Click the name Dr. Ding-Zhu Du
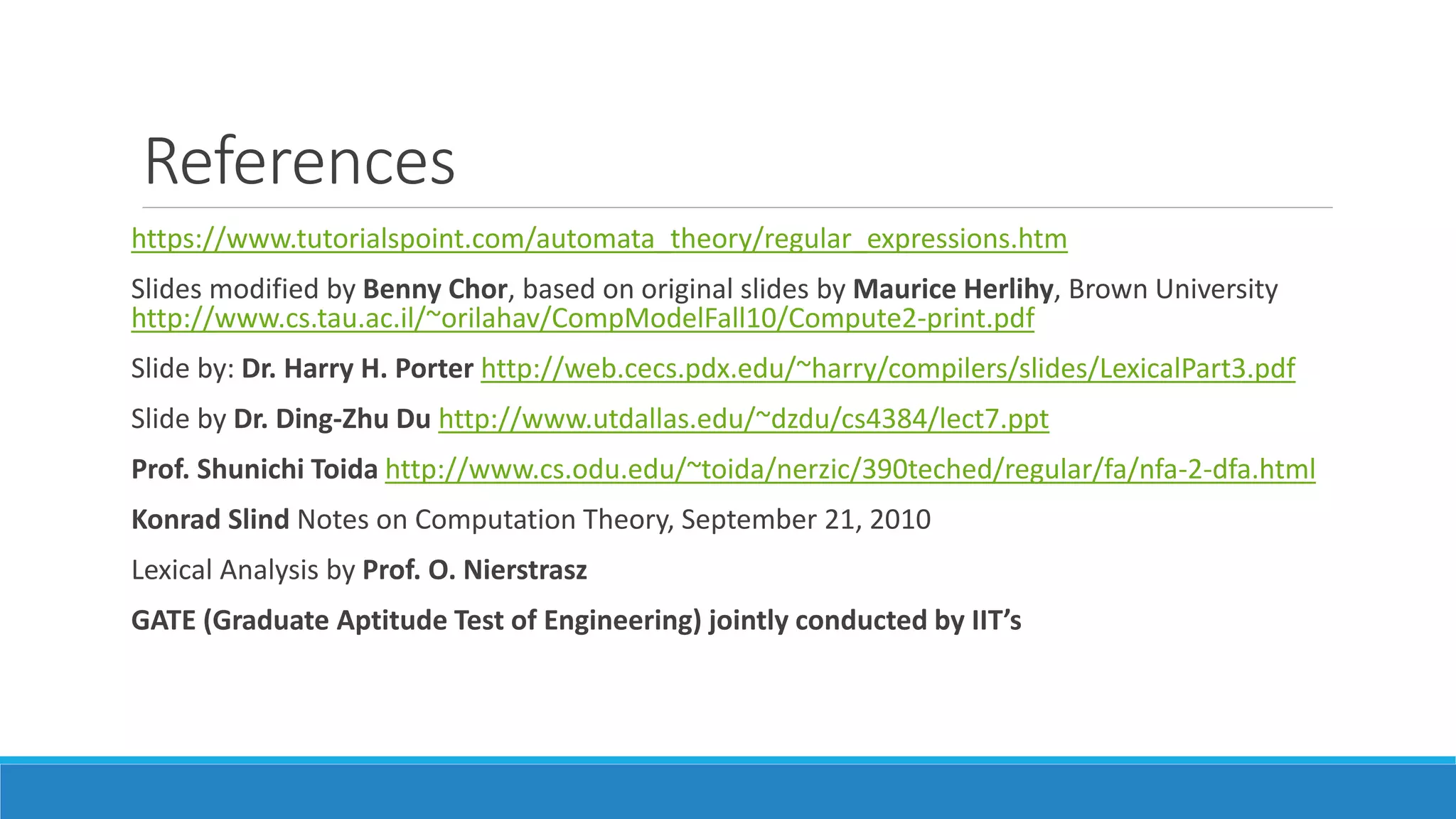Viewport: 1456px width, 819px height. 332,419
